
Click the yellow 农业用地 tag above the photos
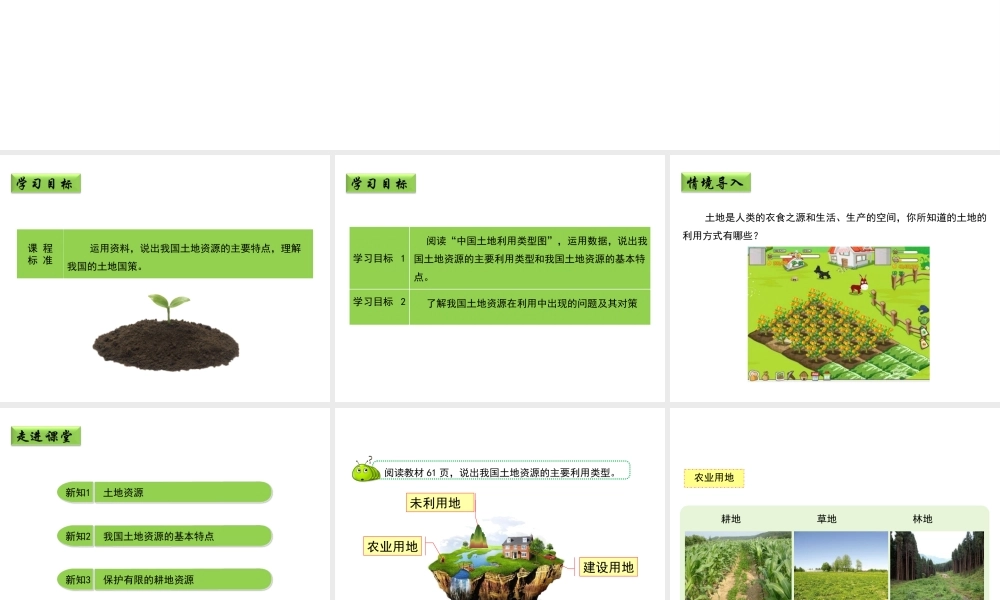[714, 478]
